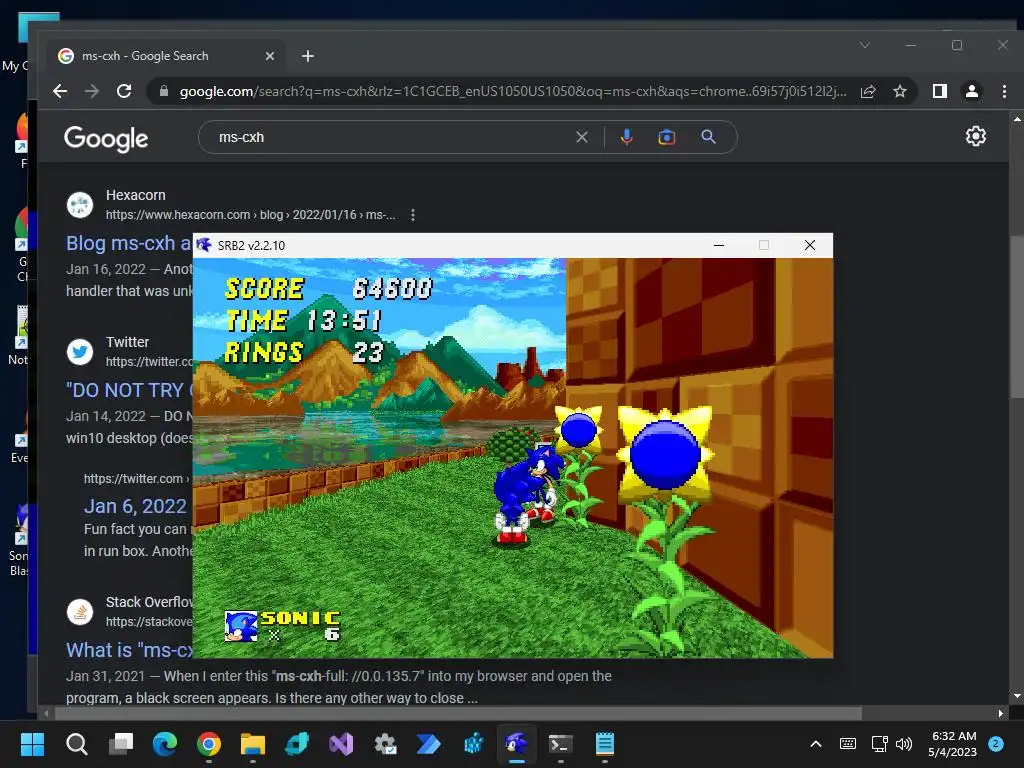The height and width of the screenshot is (768, 1024).
Task: Click the horizontal scrollbar in Chrome
Action: (x=457, y=713)
